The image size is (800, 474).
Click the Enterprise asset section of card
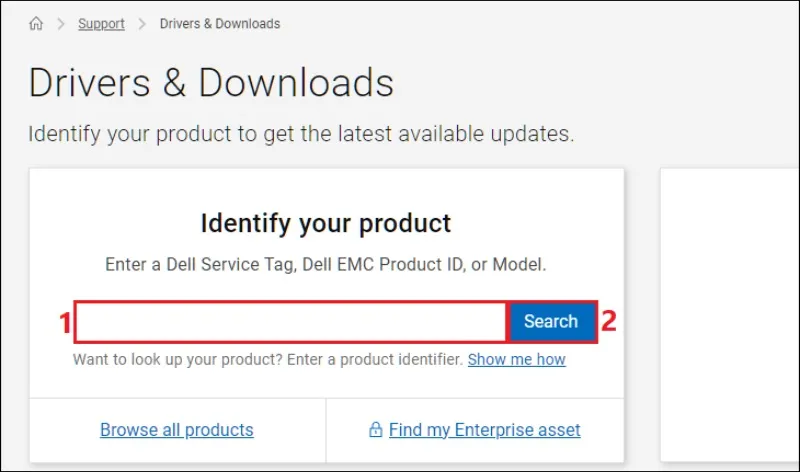[x=475, y=431]
